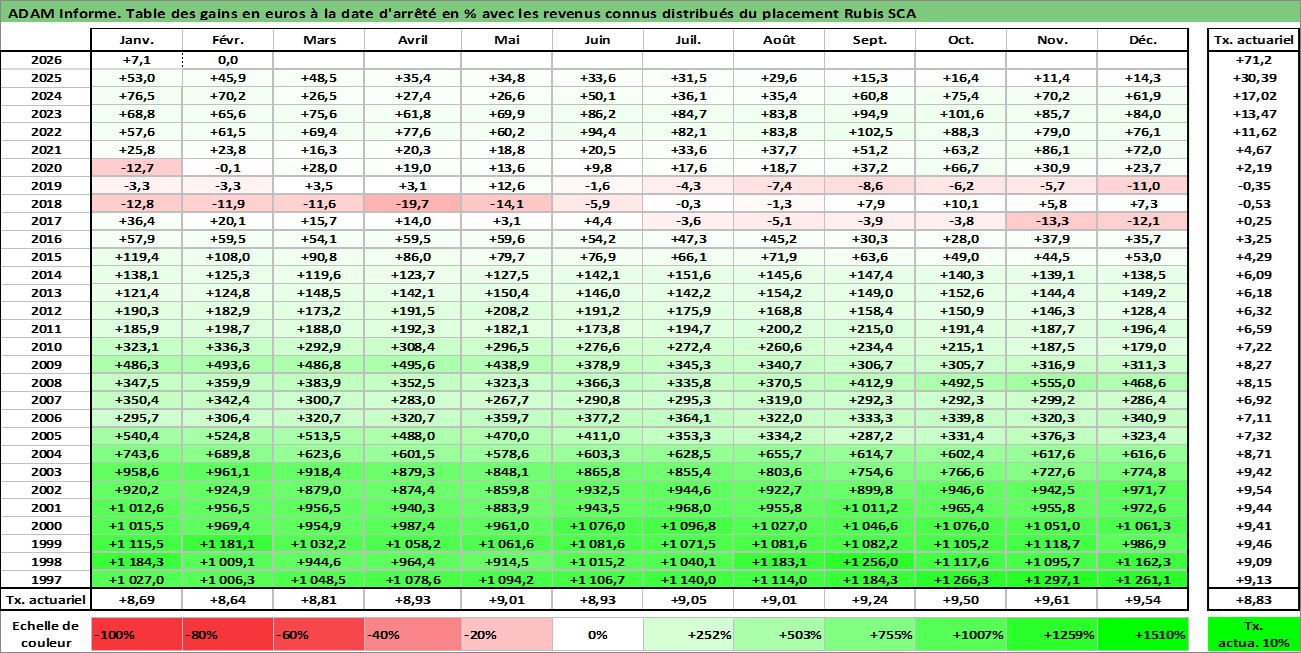
Task: Click the +71,2 actuarial rate for 2026
Action: [1253, 60]
